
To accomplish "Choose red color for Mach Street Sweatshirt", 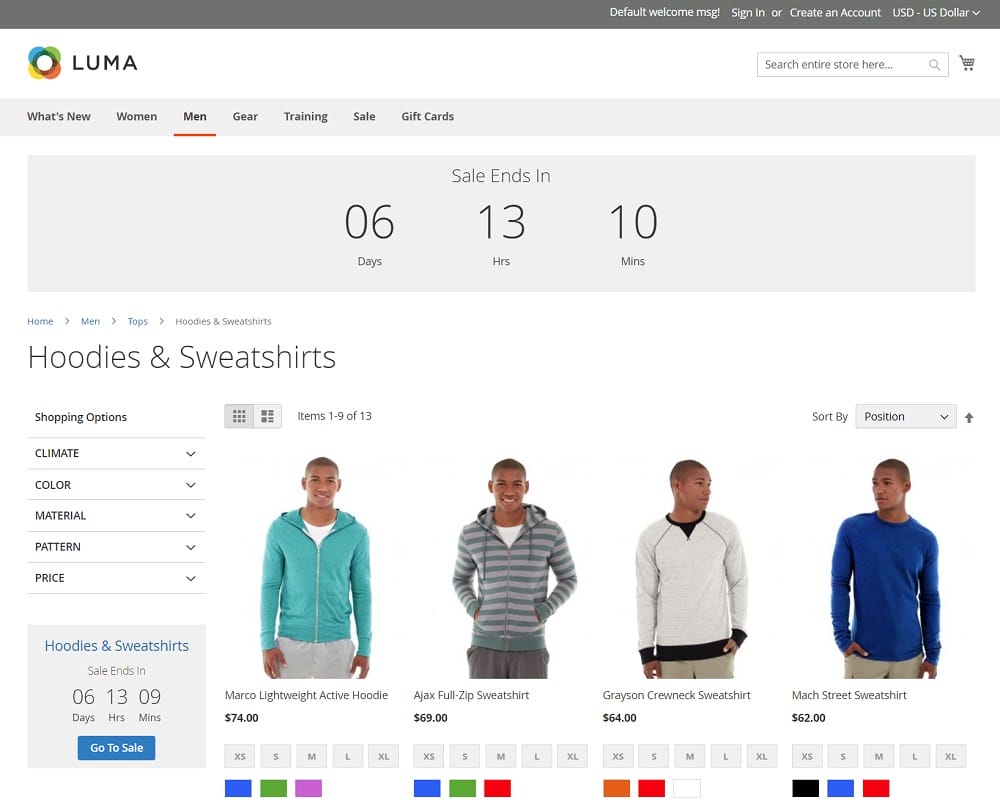I will point(876,789).
